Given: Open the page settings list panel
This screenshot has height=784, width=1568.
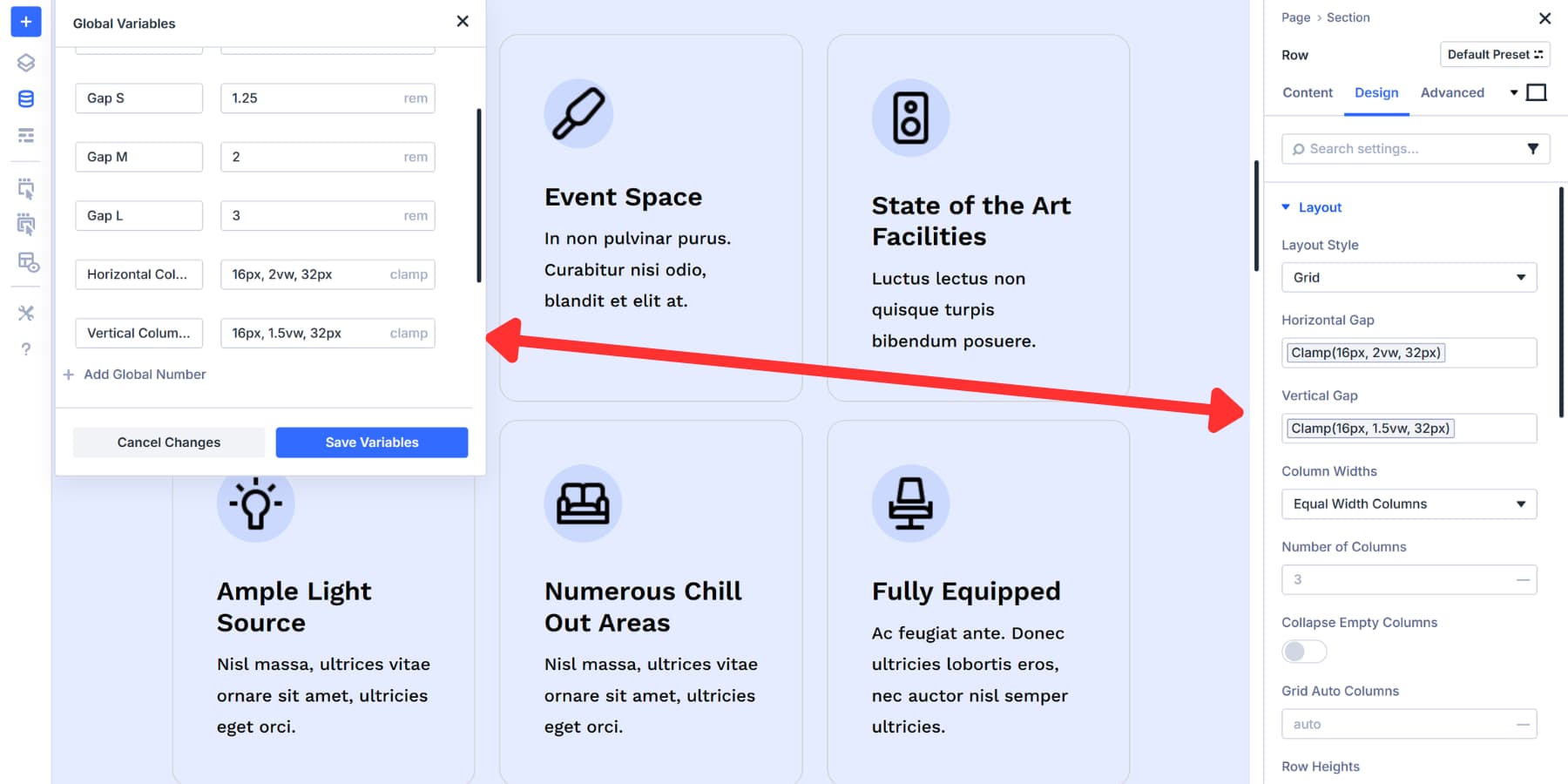Looking at the screenshot, I should pyautogui.click(x=25, y=135).
